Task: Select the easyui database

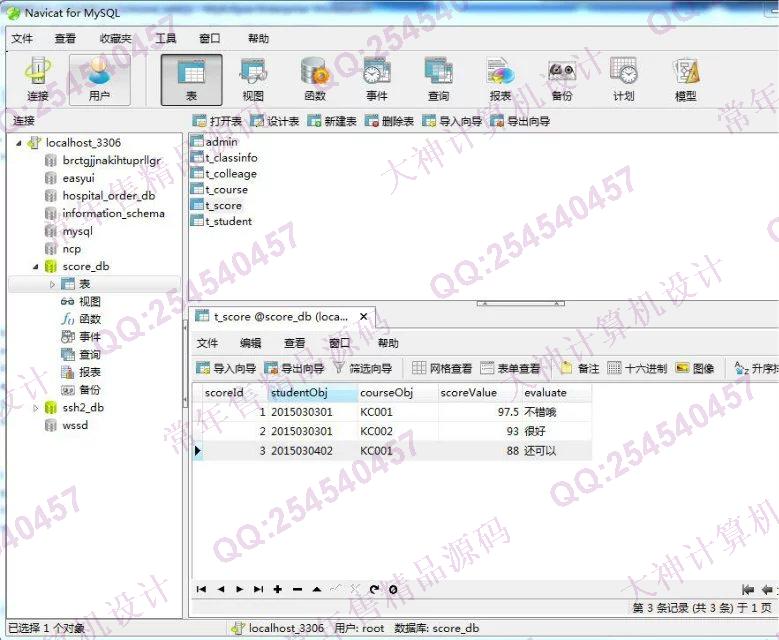Action: 70,178
